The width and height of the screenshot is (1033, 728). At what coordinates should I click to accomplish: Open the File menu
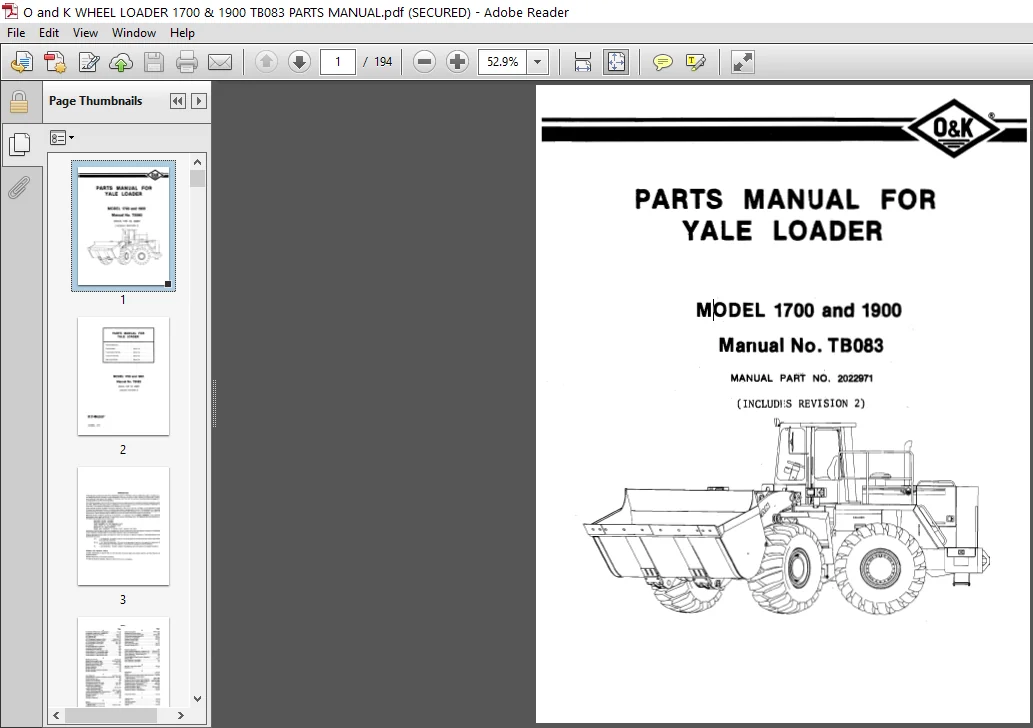coord(16,33)
